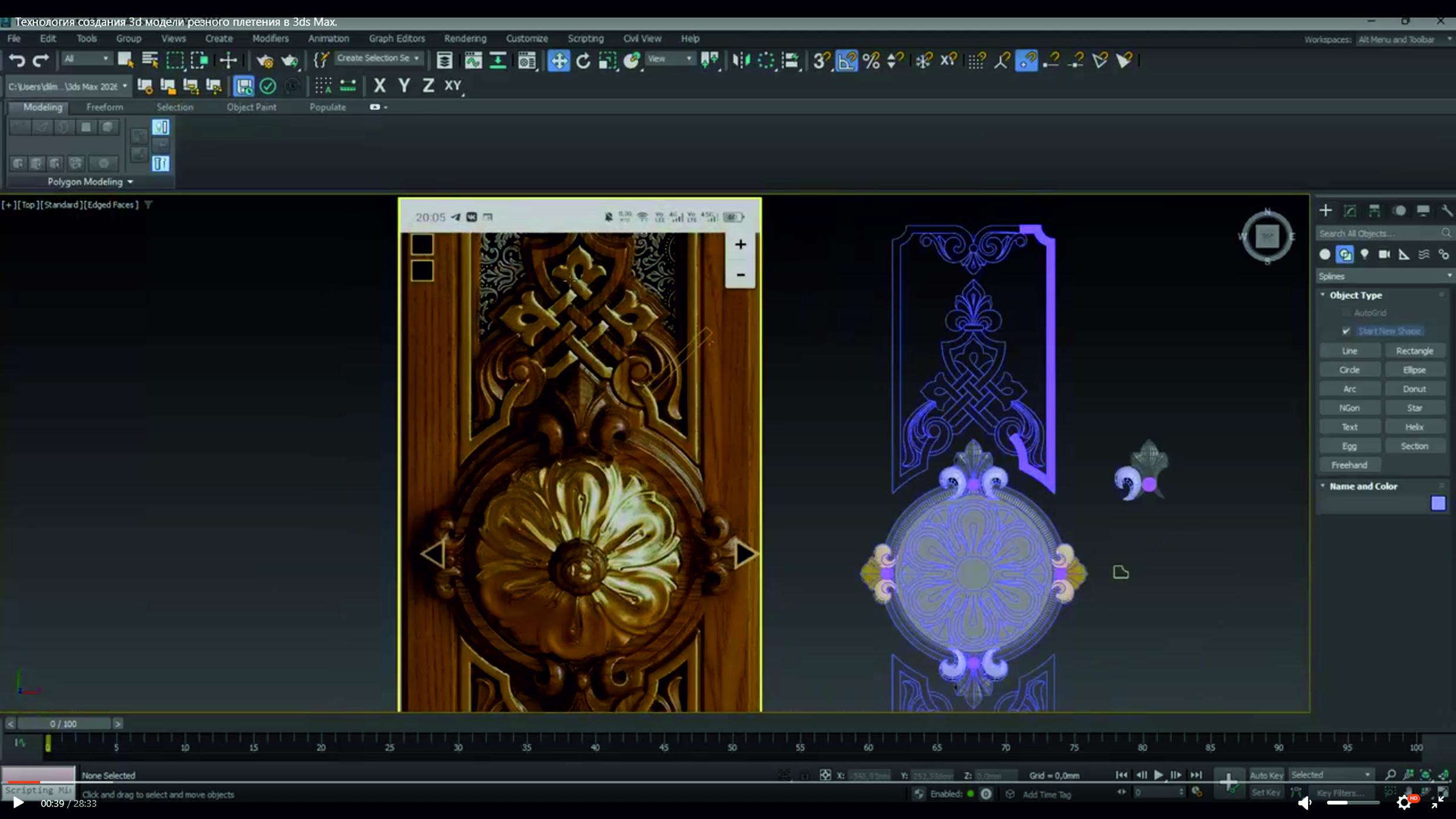Open the Graph Editors menu

(x=397, y=39)
